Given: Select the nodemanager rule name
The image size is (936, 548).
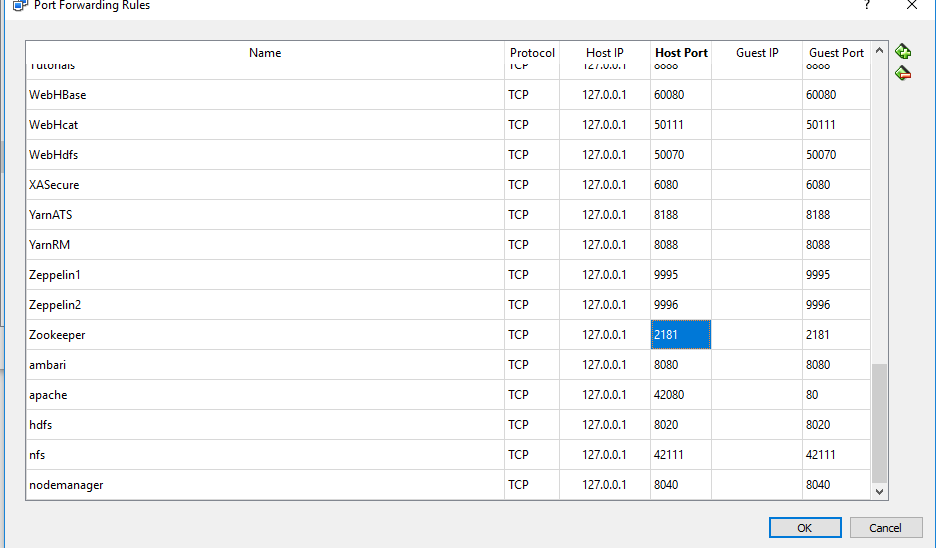Looking at the screenshot, I should point(66,485).
